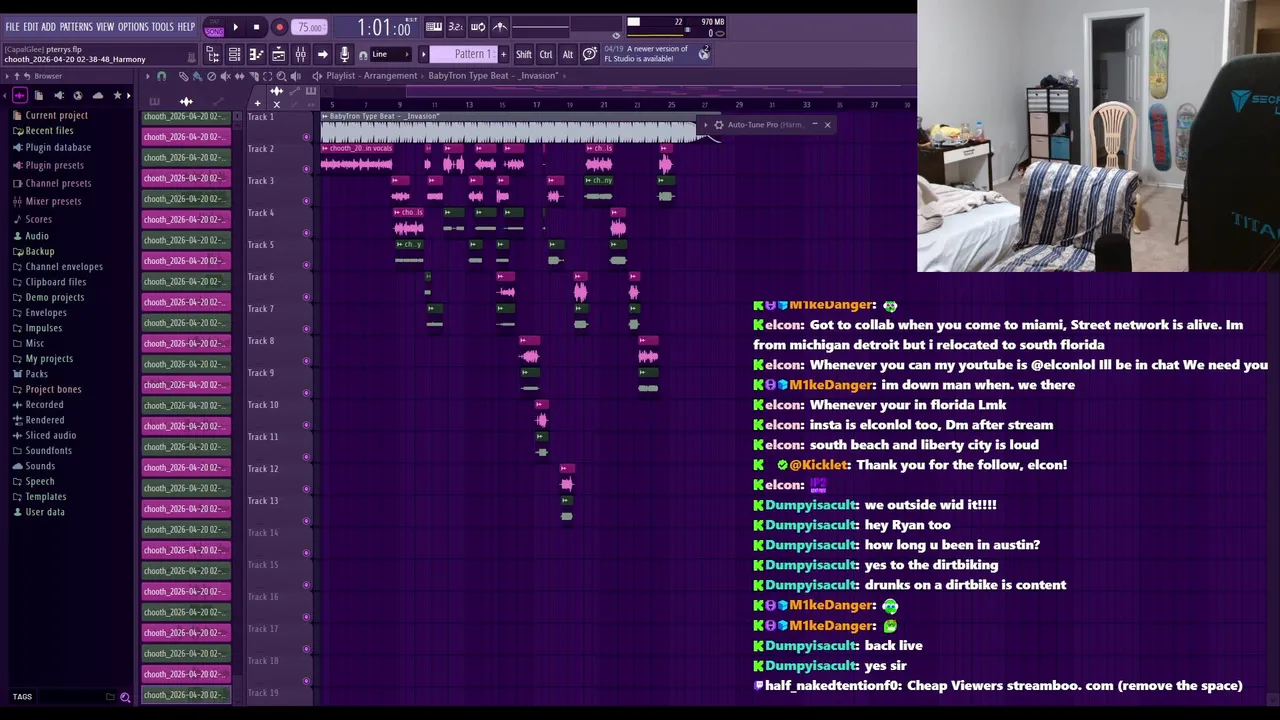This screenshot has width=1280, height=720.
Task: Open the piano roll view
Action: pyautogui.click(x=256, y=54)
